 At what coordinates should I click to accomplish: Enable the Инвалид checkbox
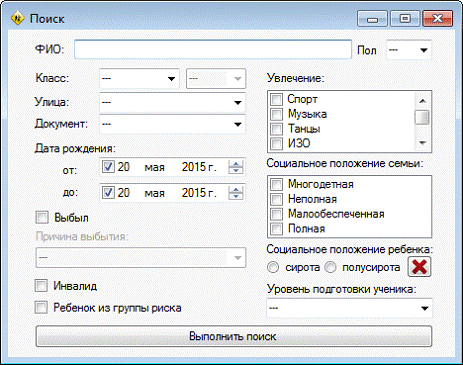coord(41,286)
